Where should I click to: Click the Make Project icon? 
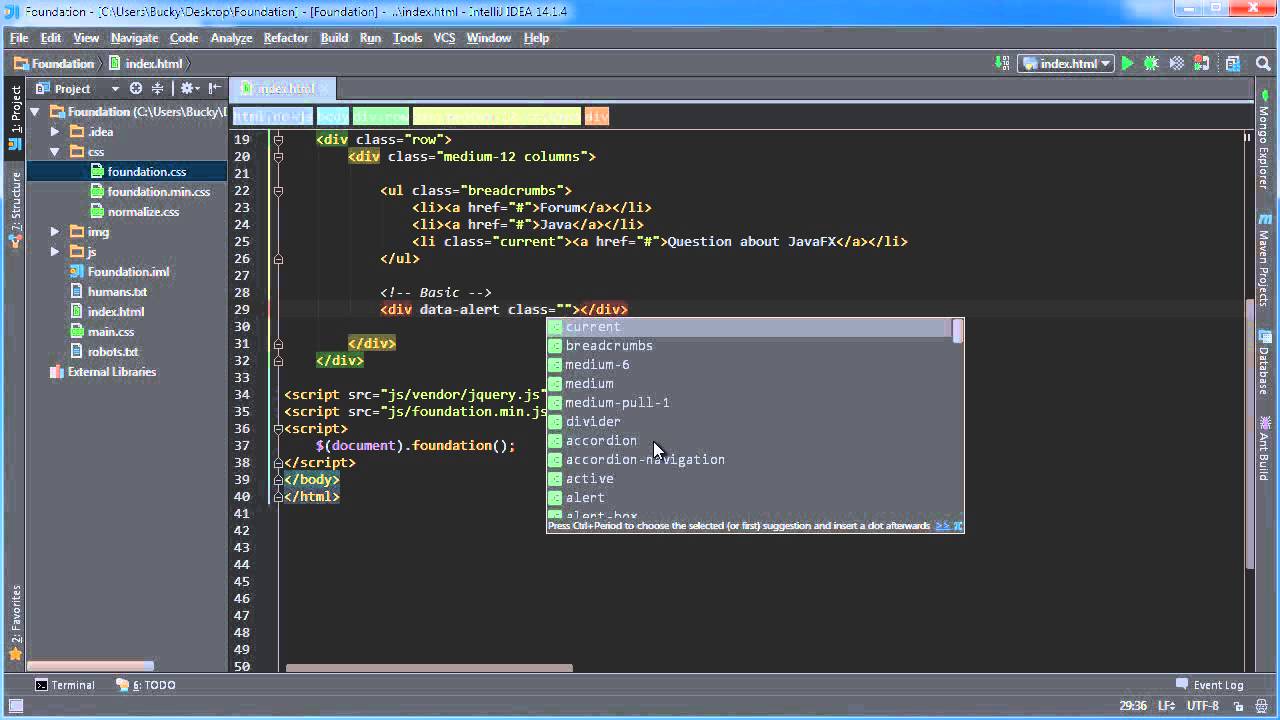coord(1003,63)
